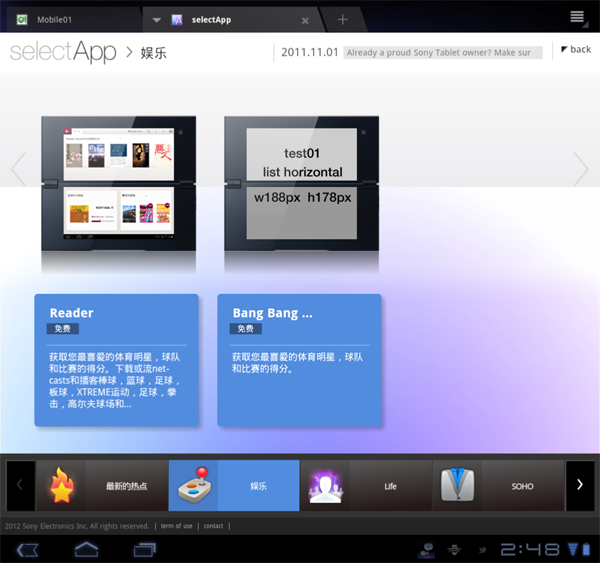Click the chat notification icon in system bar
The image size is (600, 563).
pos(427,550)
